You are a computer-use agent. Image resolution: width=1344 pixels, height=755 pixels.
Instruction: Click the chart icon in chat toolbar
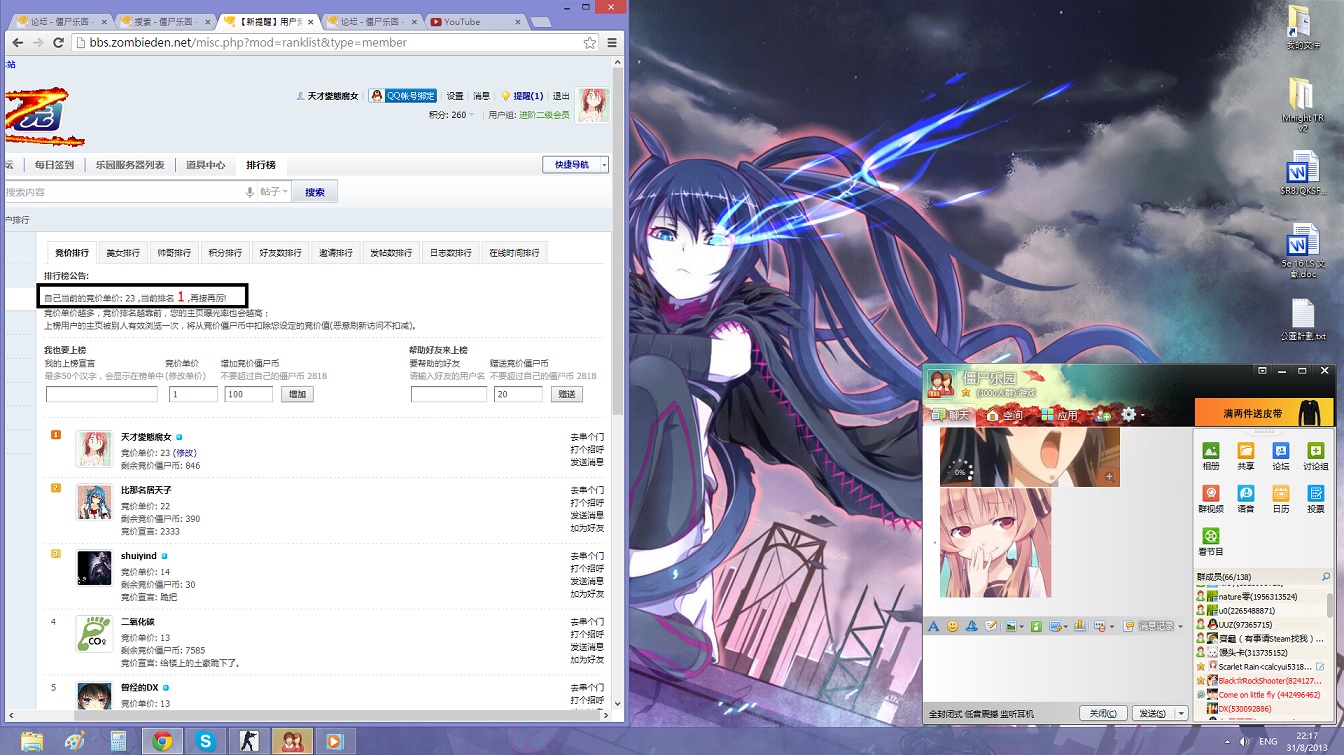(x=1079, y=626)
